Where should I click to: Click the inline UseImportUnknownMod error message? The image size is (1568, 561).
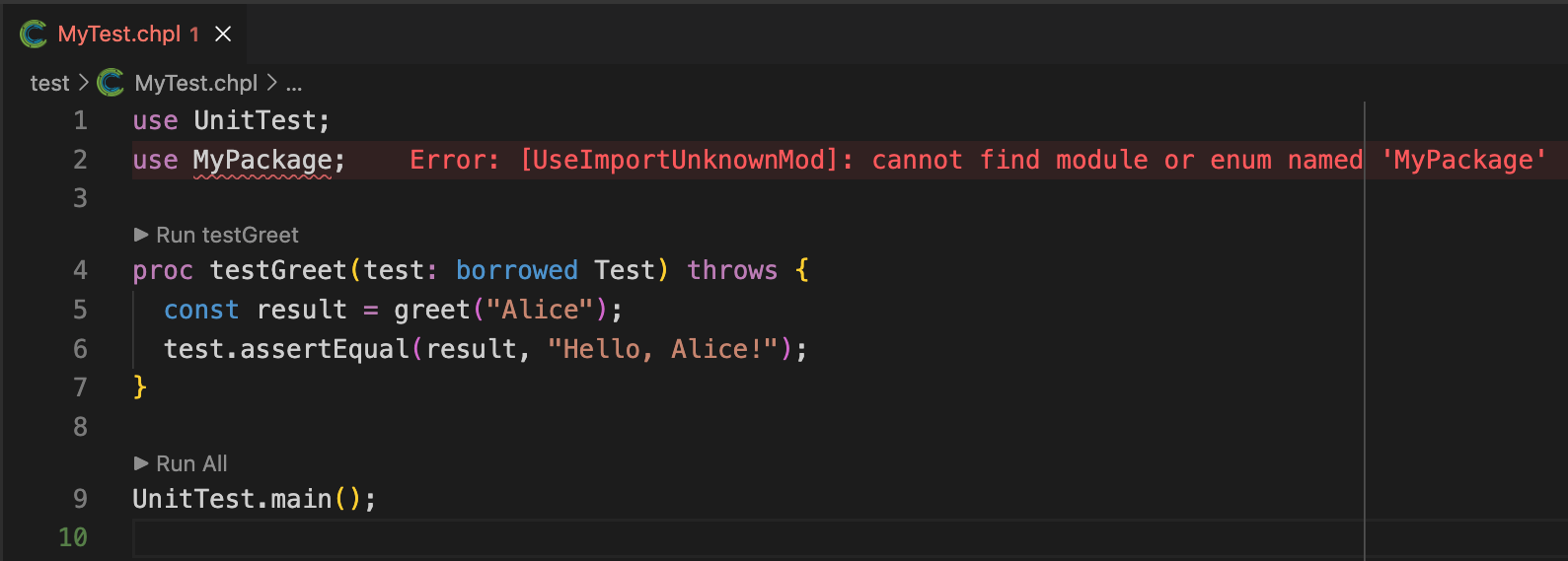977,160
